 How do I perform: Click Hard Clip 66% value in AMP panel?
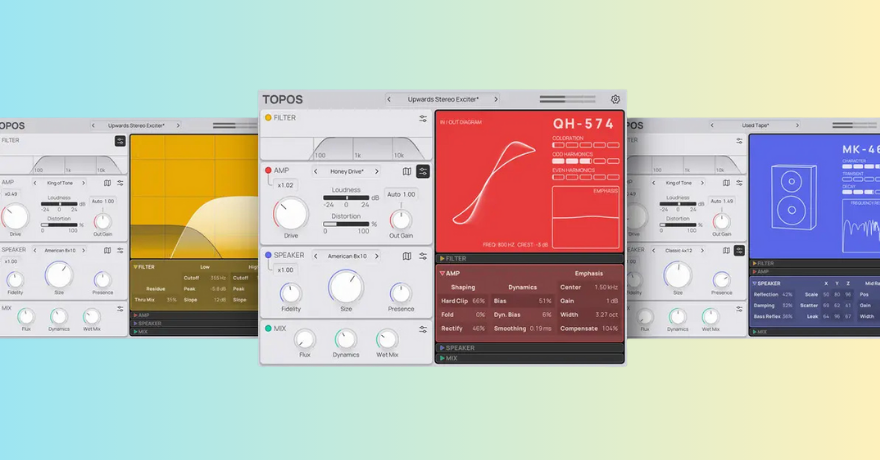[479, 301]
